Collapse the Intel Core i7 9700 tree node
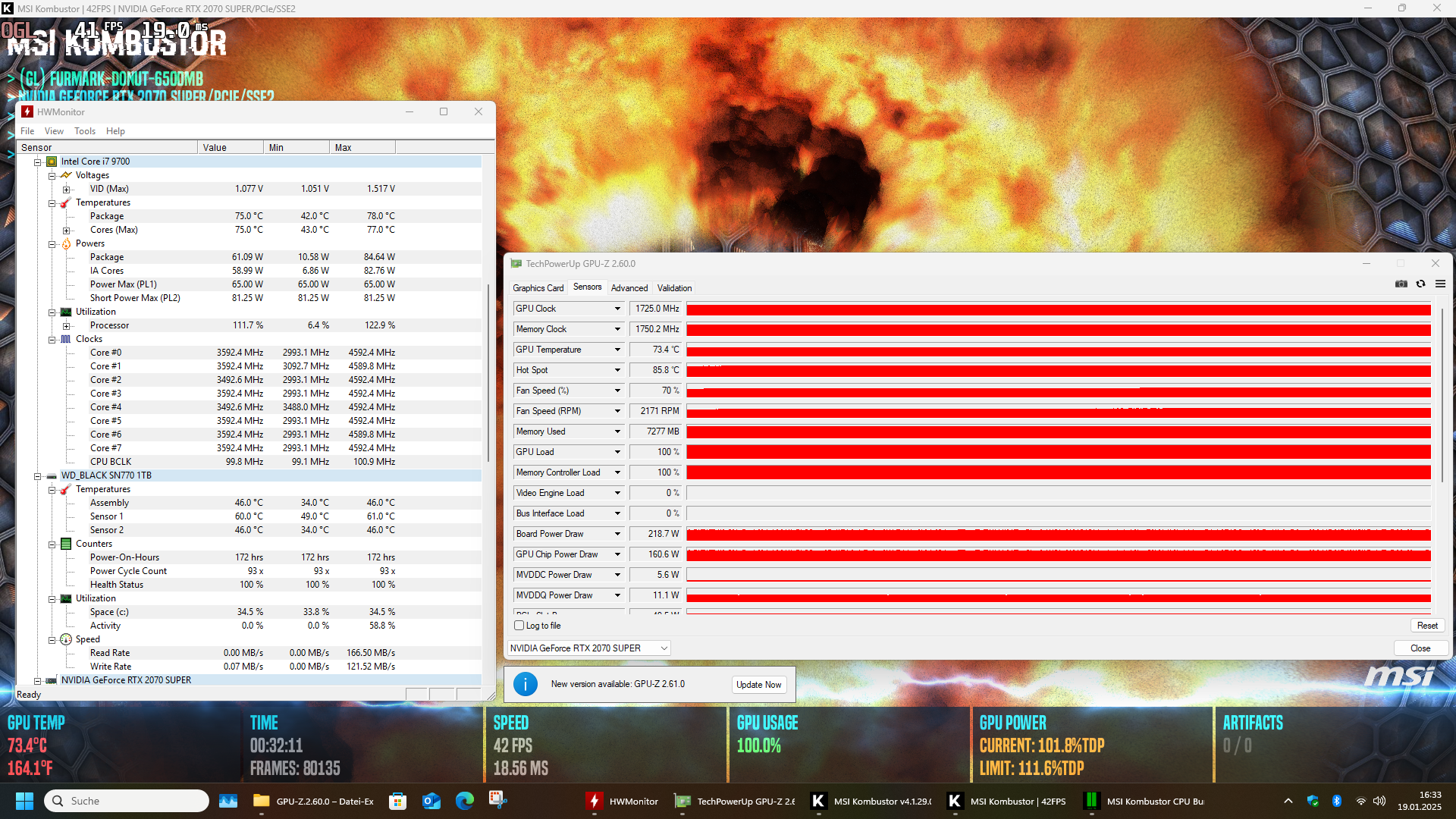This screenshot has width=1456, height=819. point(37,162)
